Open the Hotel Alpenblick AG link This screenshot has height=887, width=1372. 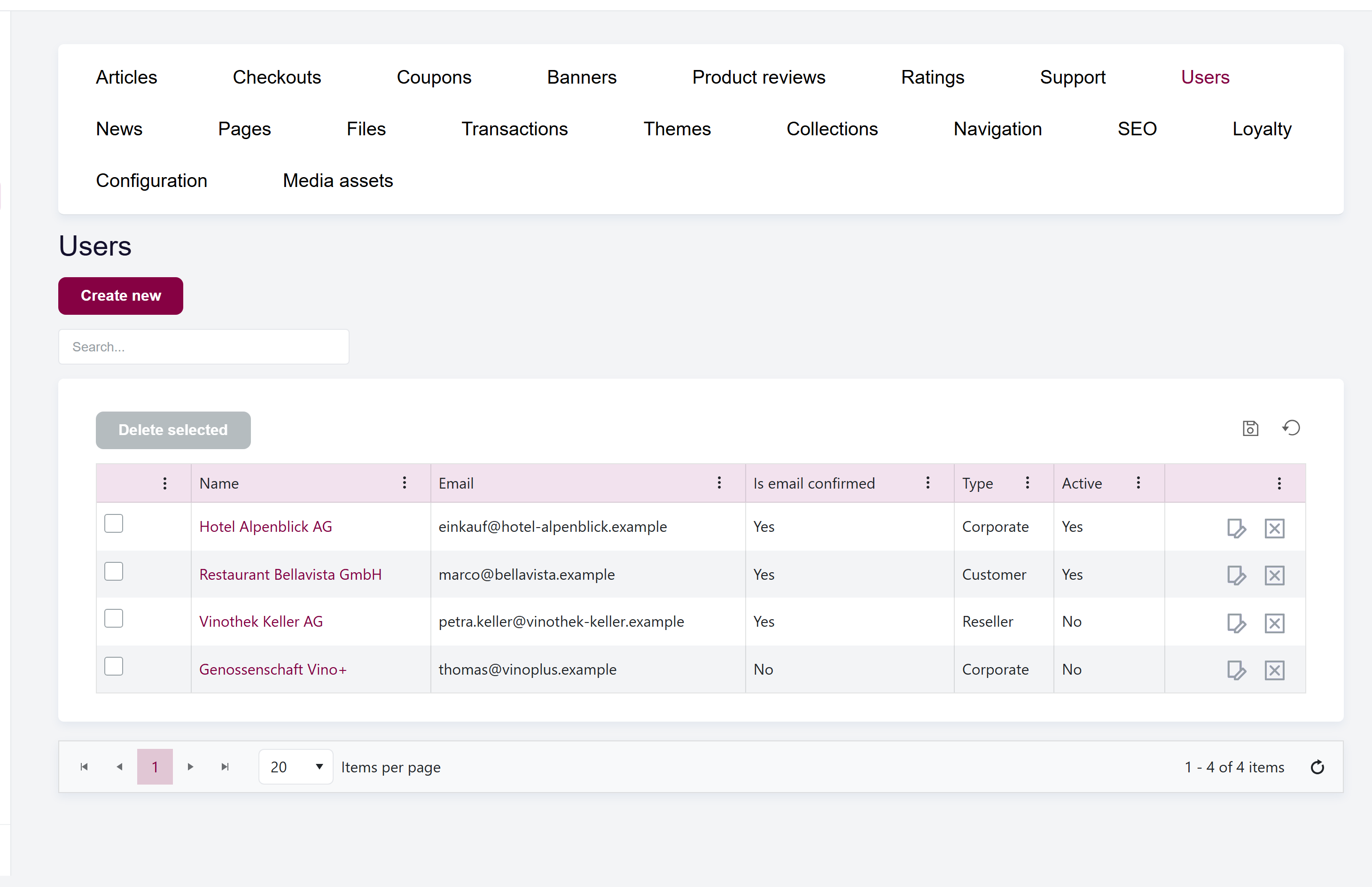pos(265,527)
